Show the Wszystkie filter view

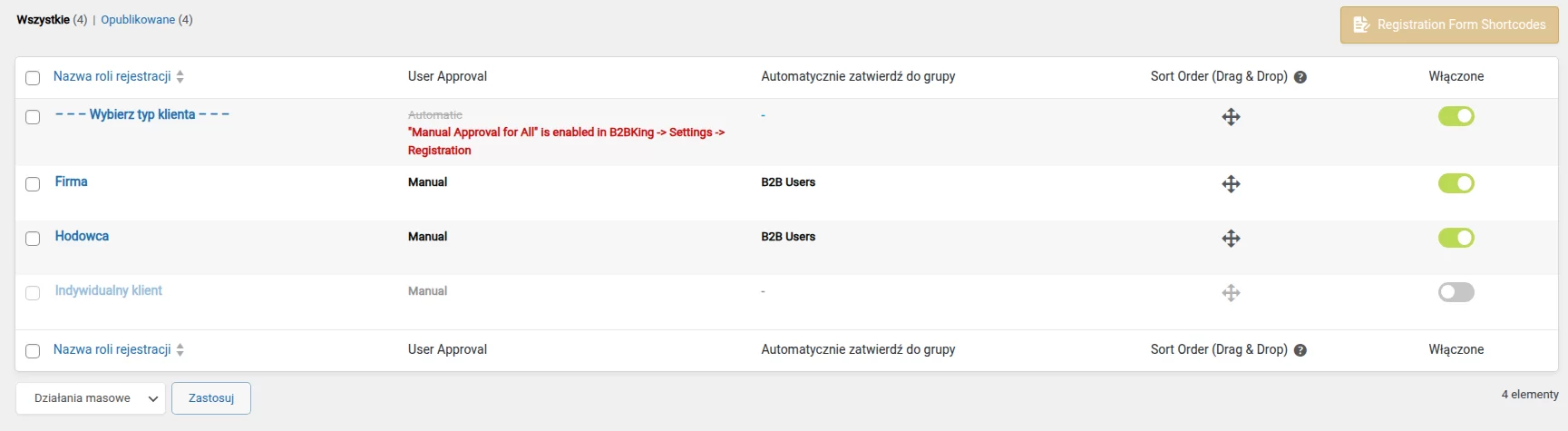pyautogui.click(x=43, y=20)
